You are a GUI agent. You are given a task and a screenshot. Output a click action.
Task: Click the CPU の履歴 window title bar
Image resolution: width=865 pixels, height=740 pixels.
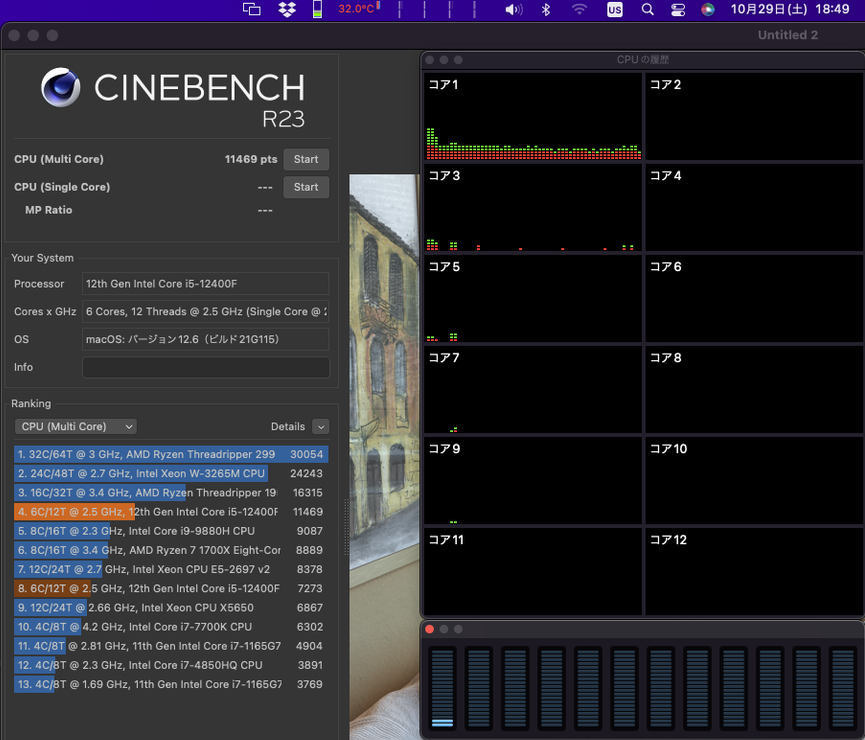[643, 60]
